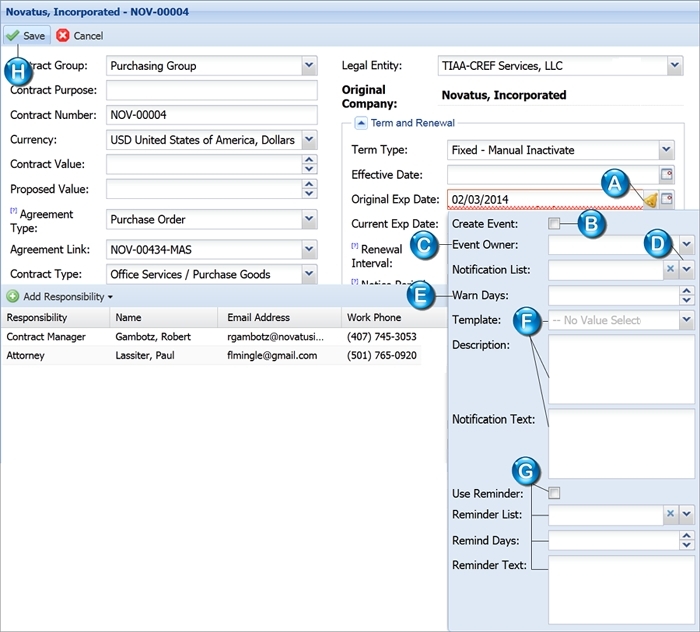Clear the Reminder List selection with X

coord(670,514)
